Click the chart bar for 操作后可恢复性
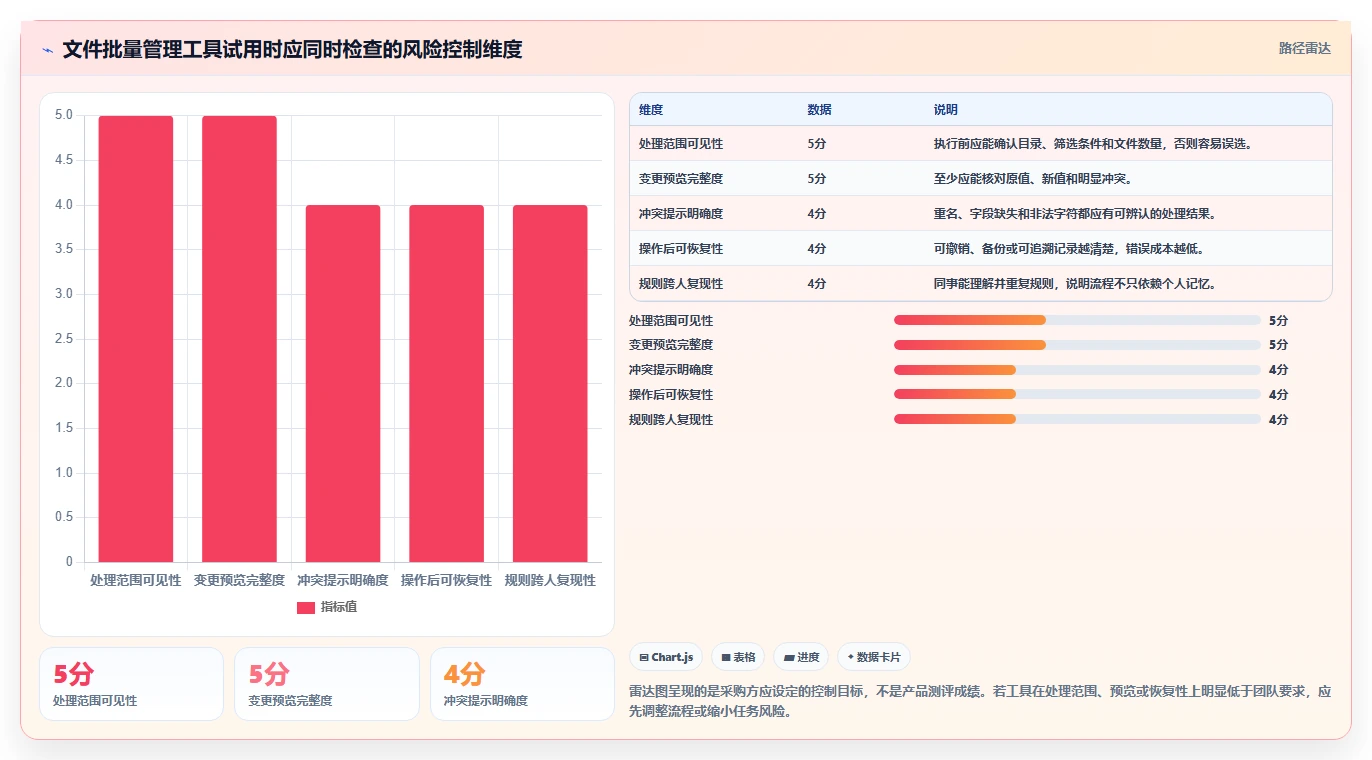The height and width of the screenshot is (760, 1372). 446,383
